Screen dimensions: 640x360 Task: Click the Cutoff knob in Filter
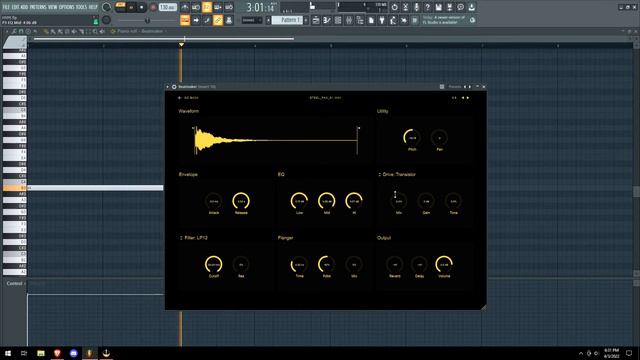213,264
